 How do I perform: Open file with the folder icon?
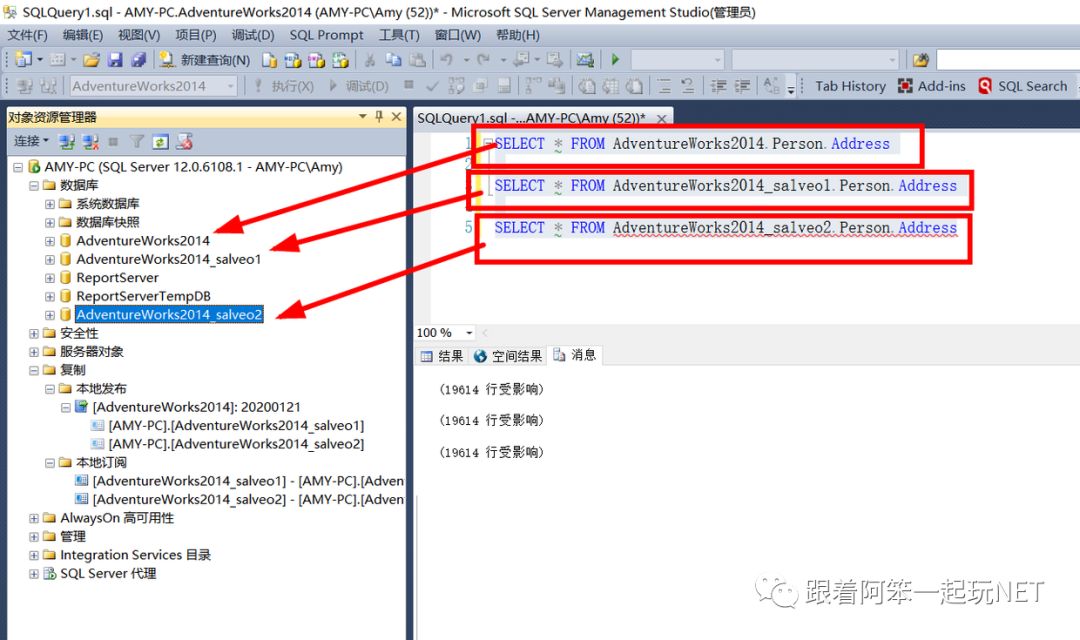(91, 60)
